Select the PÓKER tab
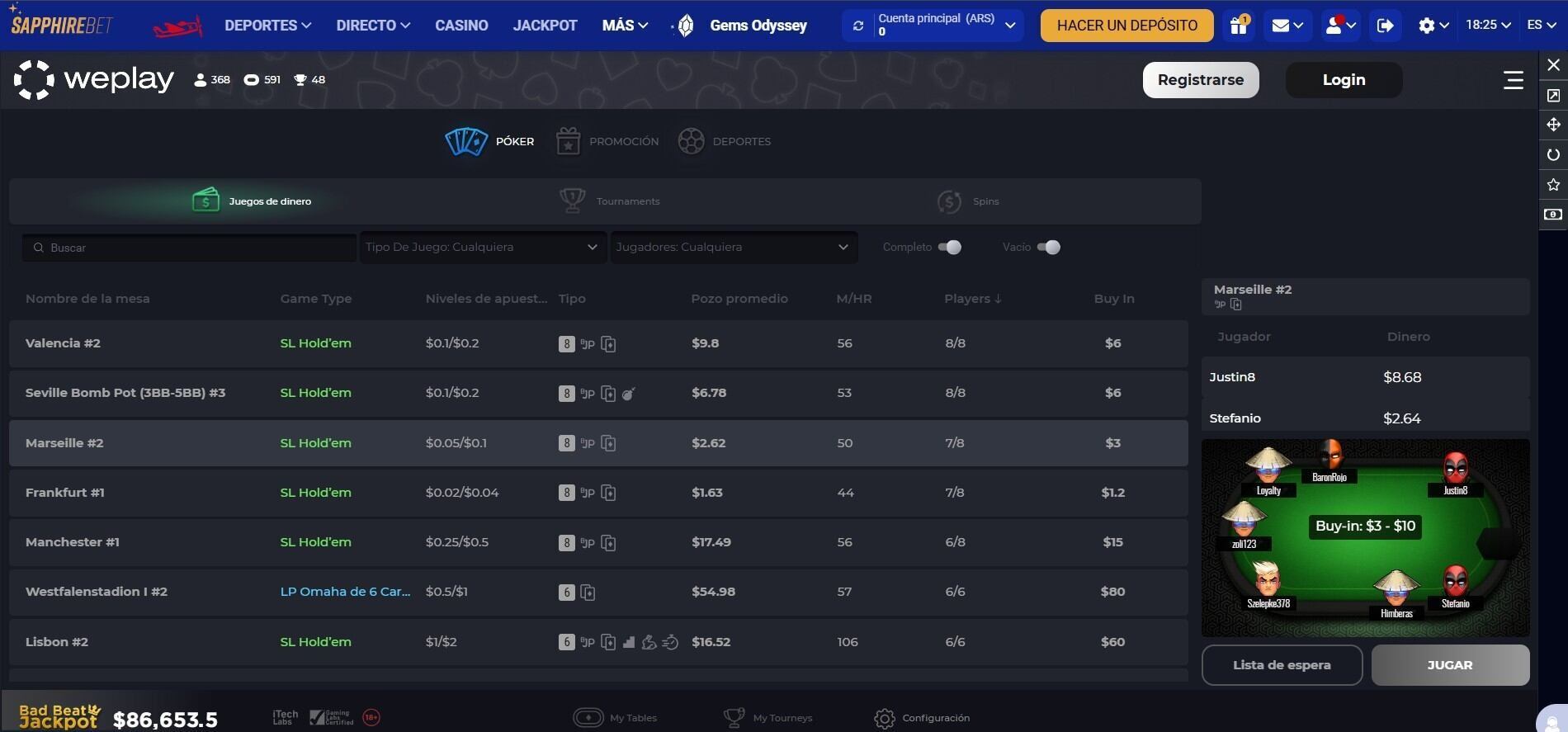Viewport: 1568px width, 732px height. tap(490, 142)
